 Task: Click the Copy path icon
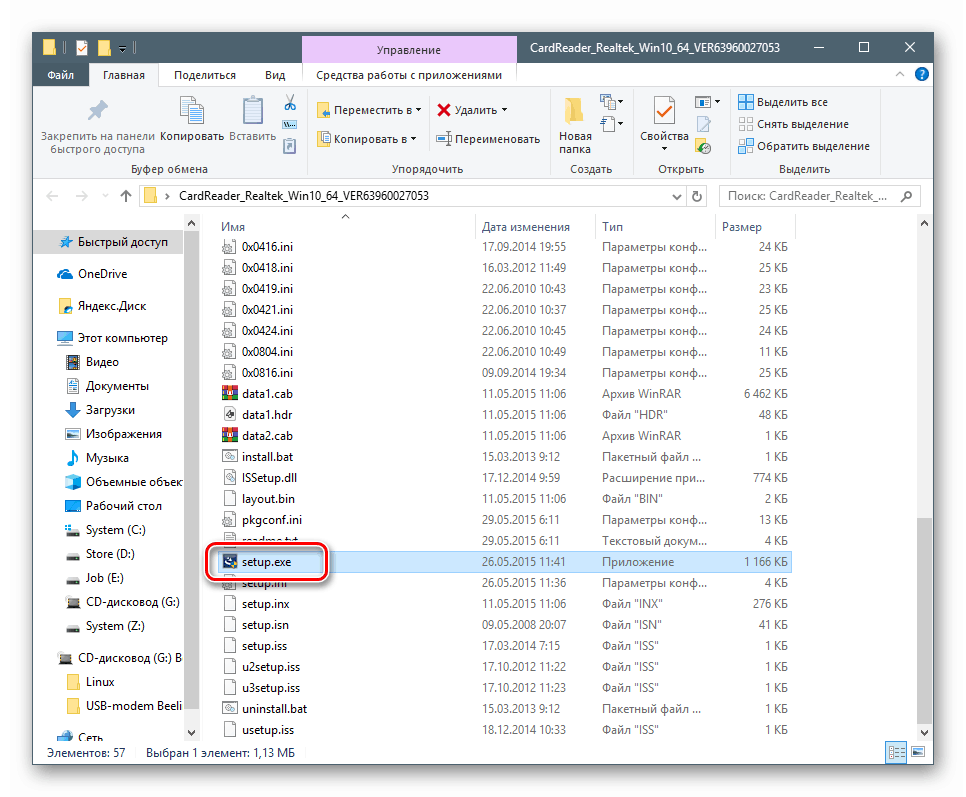[x=290, y=124]
